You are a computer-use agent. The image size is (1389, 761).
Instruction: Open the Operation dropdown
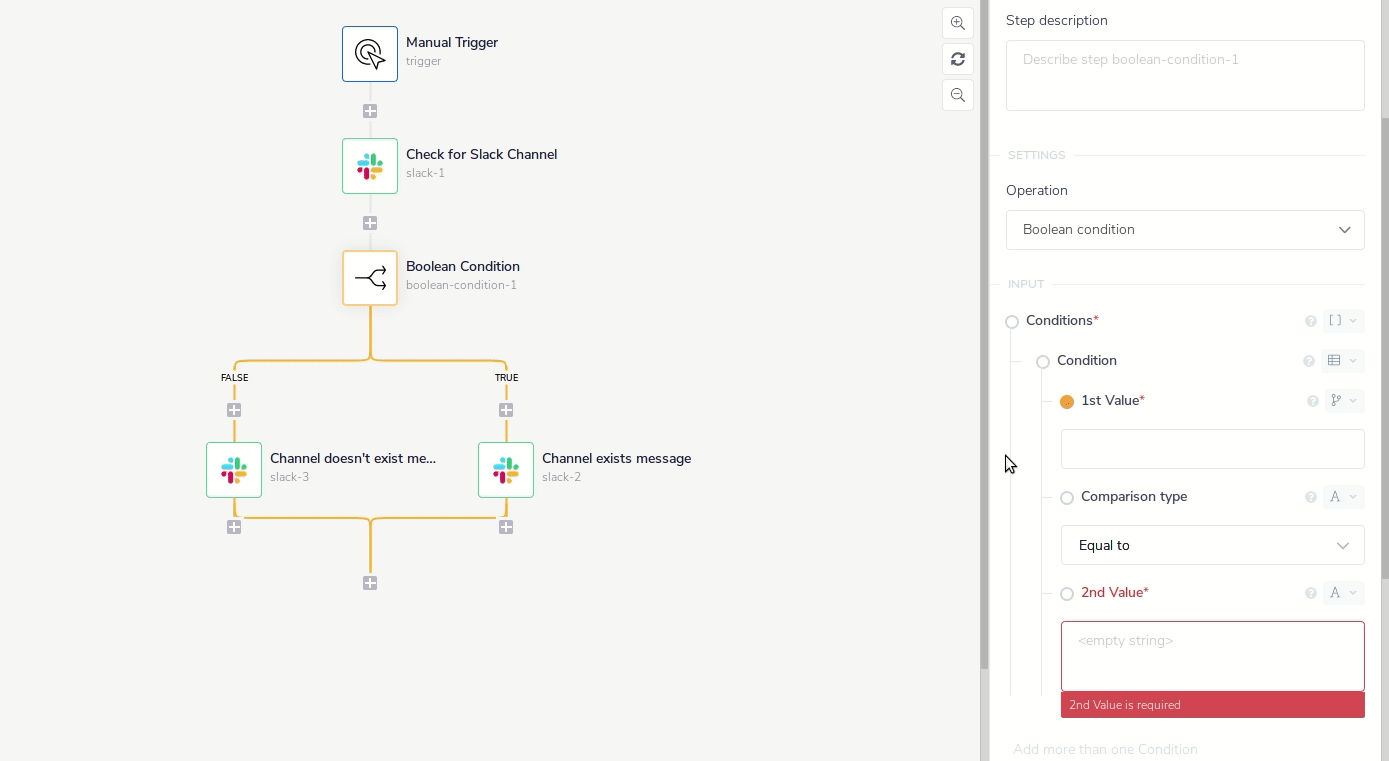(x=1185, y=230)
